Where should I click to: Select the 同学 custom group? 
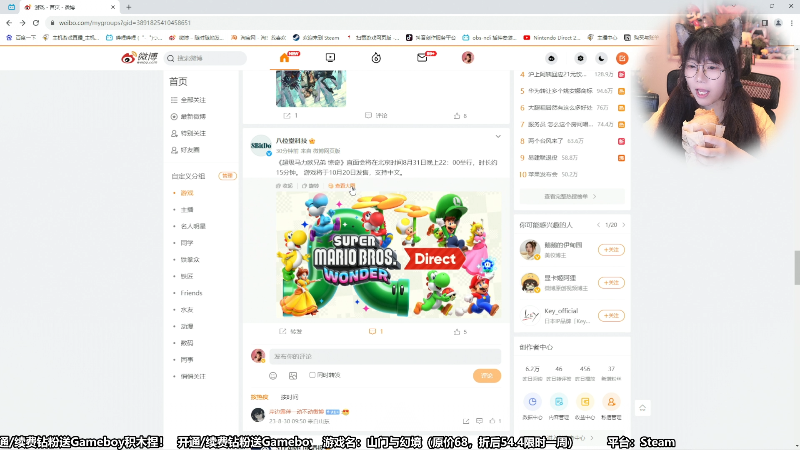[x=187, y=243]
